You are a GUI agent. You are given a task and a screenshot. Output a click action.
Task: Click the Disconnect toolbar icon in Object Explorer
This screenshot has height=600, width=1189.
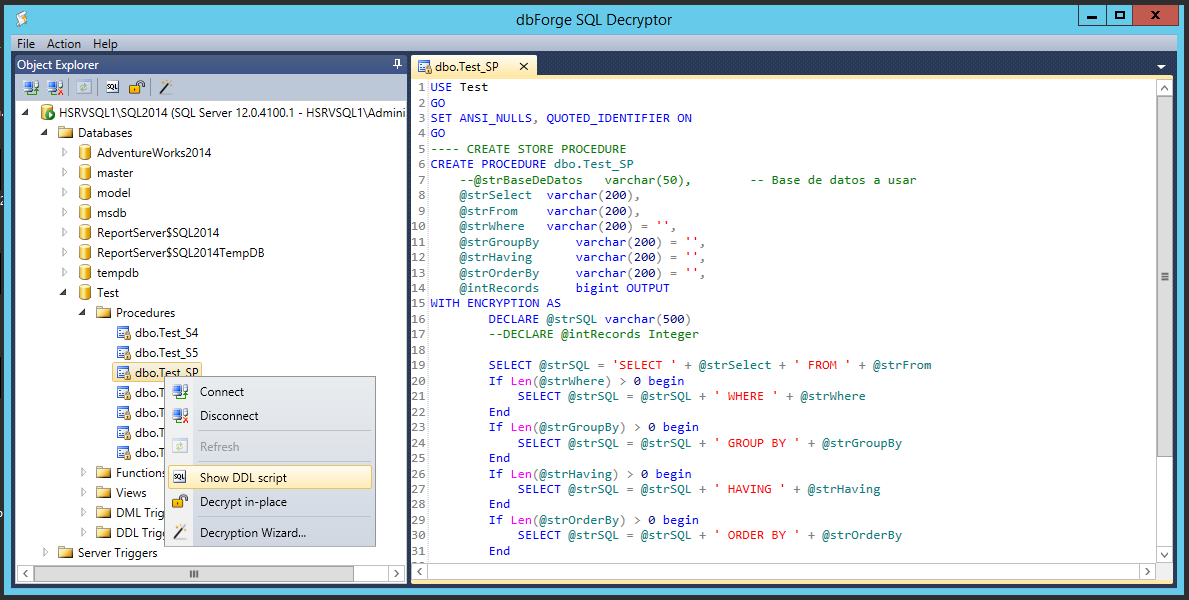pos(55,87)
